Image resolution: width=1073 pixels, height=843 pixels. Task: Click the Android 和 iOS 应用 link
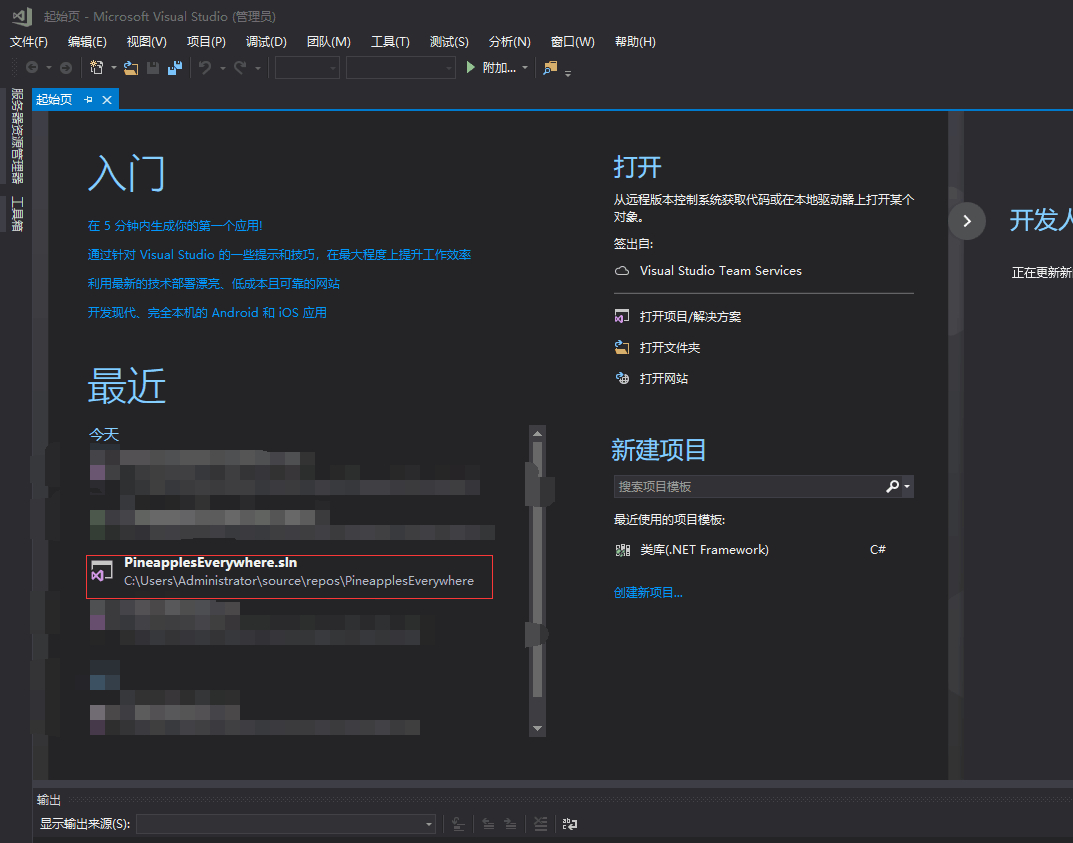(x=207, y=312)
